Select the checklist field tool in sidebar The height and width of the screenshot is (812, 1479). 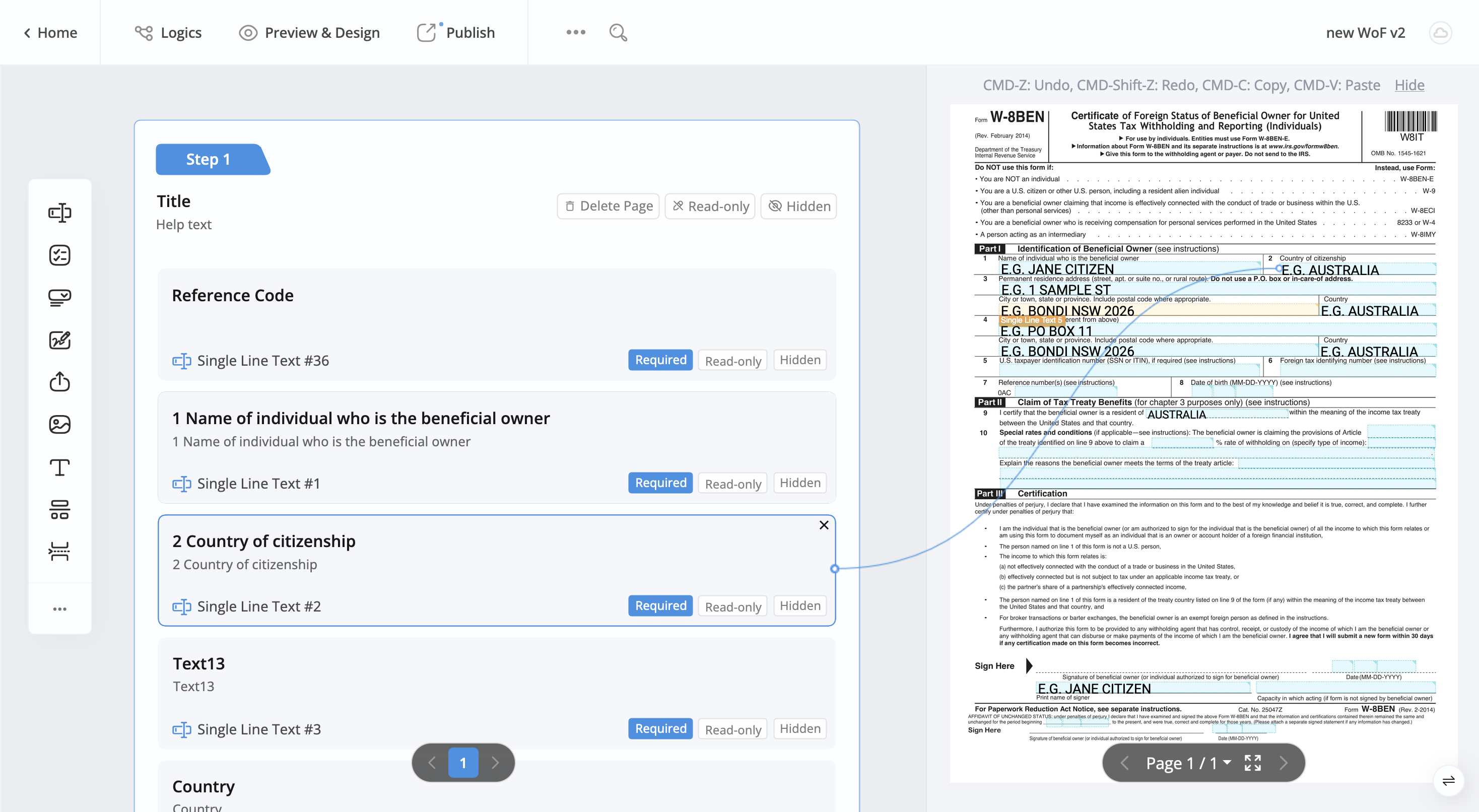(x=60, y=255)
